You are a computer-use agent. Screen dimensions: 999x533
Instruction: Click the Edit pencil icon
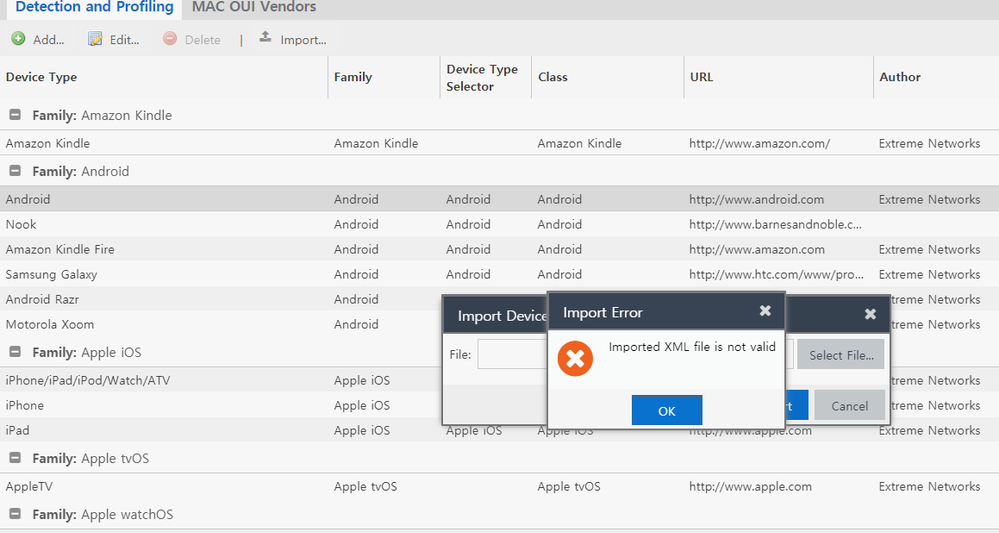click(95, 39)
